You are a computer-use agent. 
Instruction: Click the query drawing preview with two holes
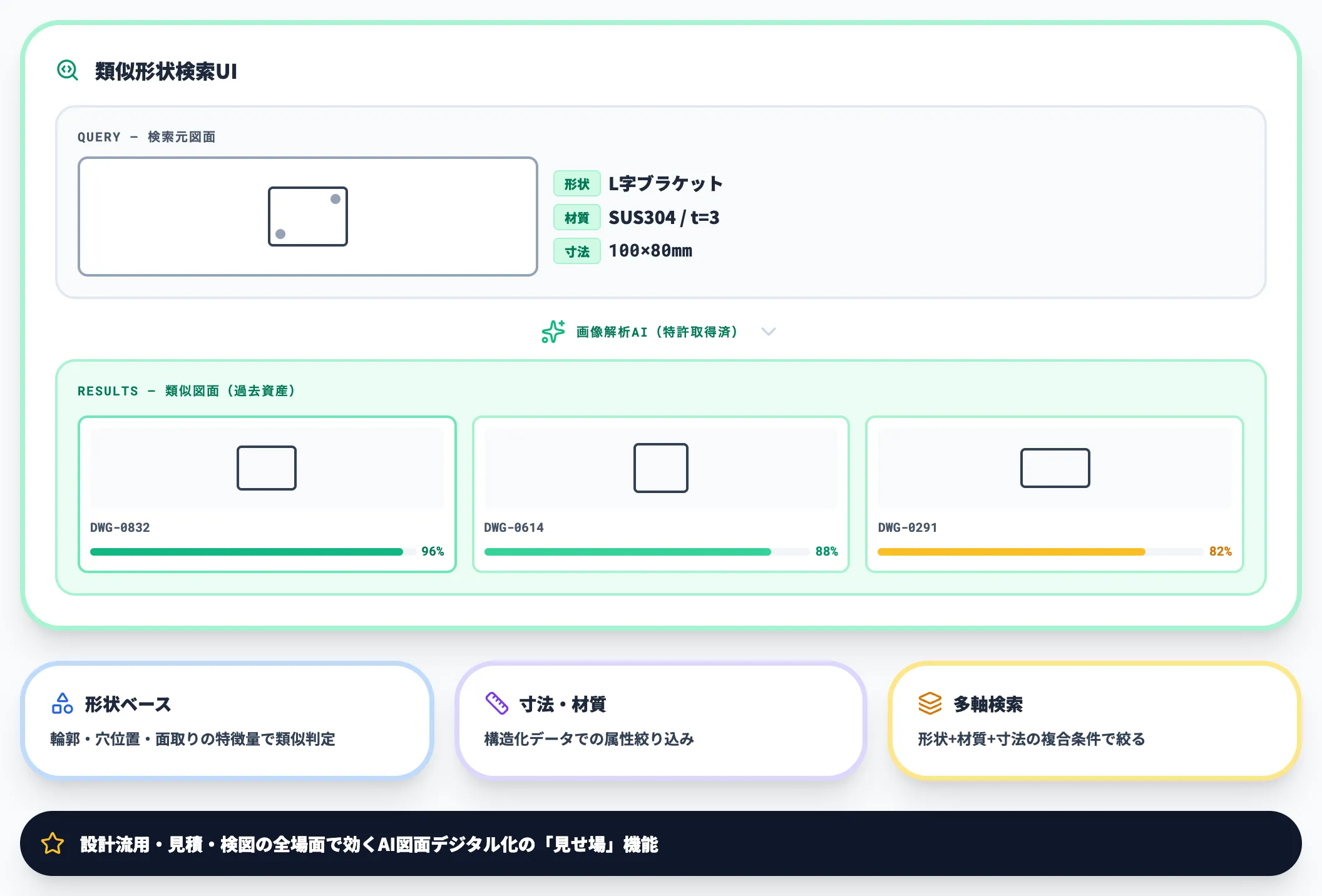coord(307,216)
